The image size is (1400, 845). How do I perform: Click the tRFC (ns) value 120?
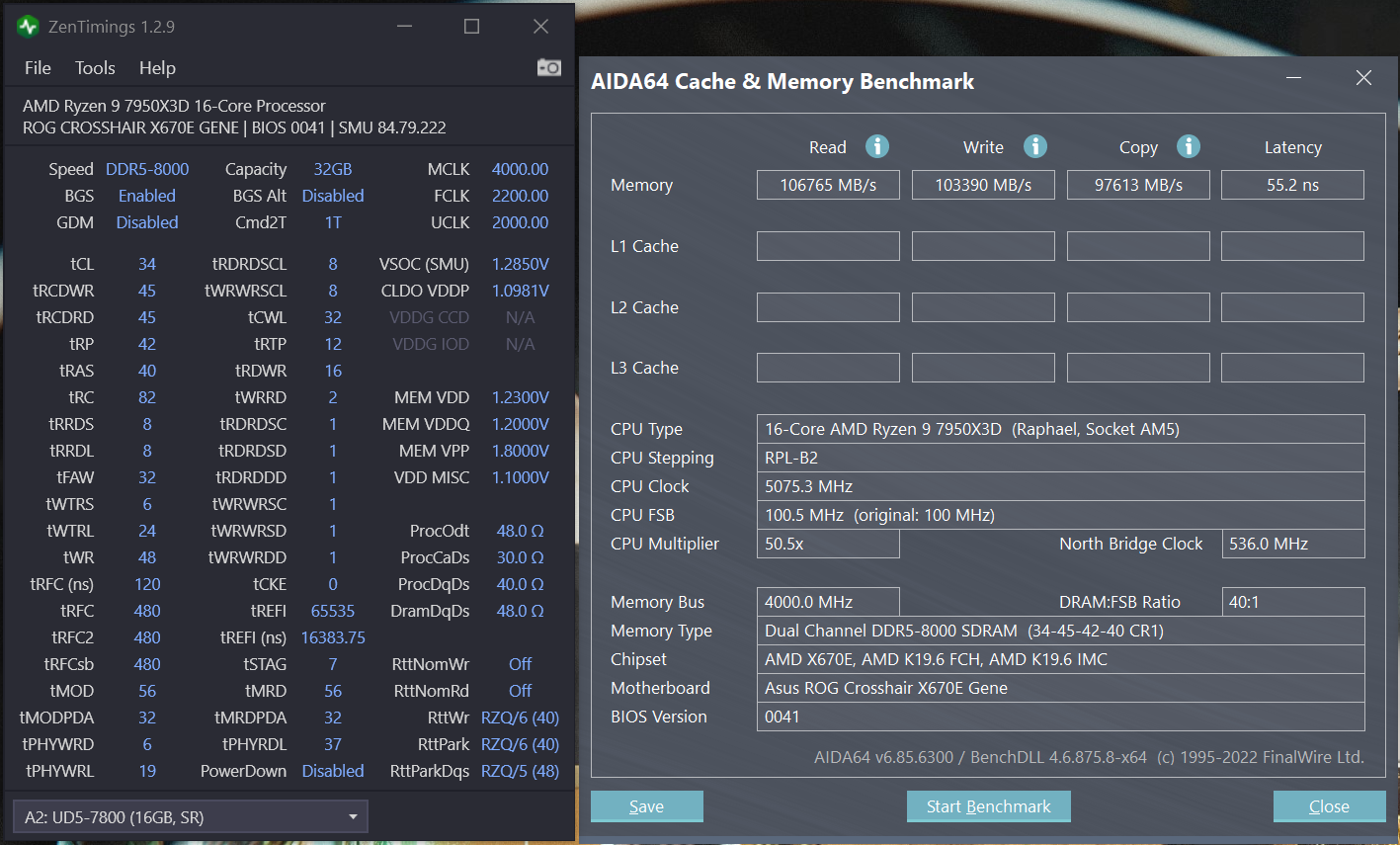click(147, 584)
